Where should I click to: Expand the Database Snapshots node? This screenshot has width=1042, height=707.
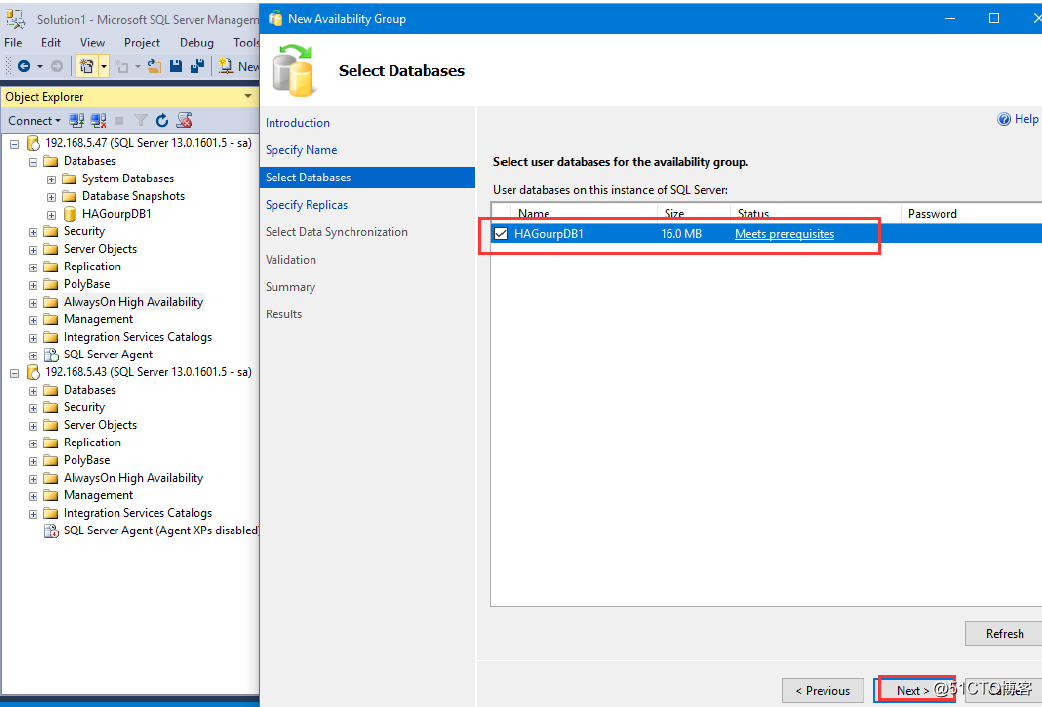point(51,197)
